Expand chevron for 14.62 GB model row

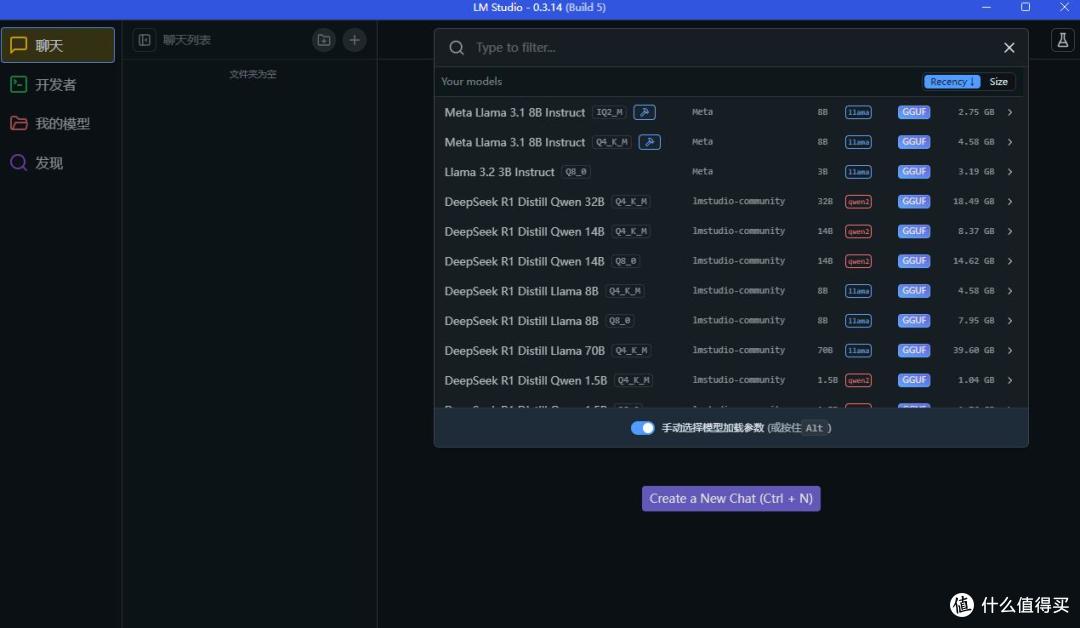click(x=1010, y=261)
